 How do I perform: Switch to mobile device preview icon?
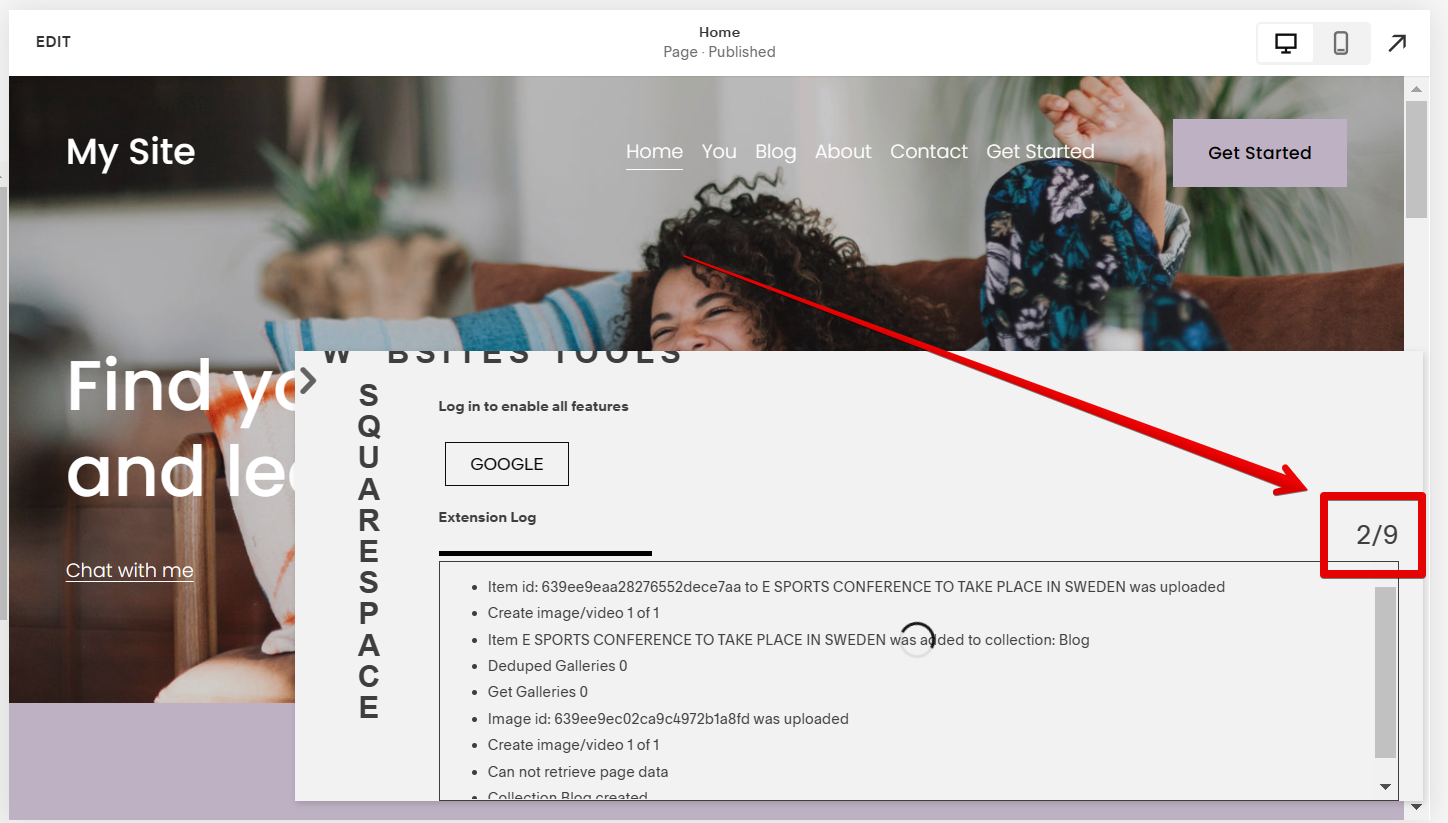(x=1341, y=44)
